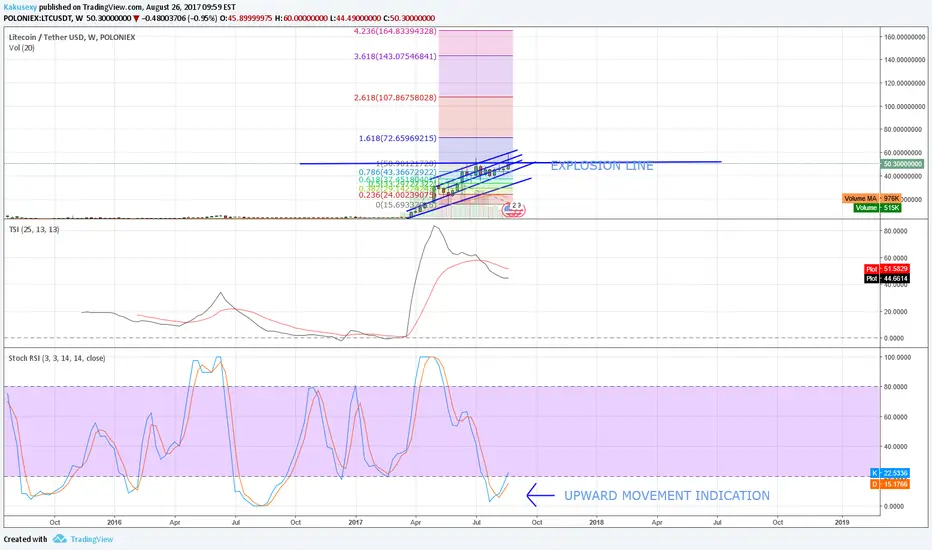Screen dimensions: 932x550
Task: Select the 1.618(72.65969215) Fibonacci label
Action: click(x=398, y=138)
